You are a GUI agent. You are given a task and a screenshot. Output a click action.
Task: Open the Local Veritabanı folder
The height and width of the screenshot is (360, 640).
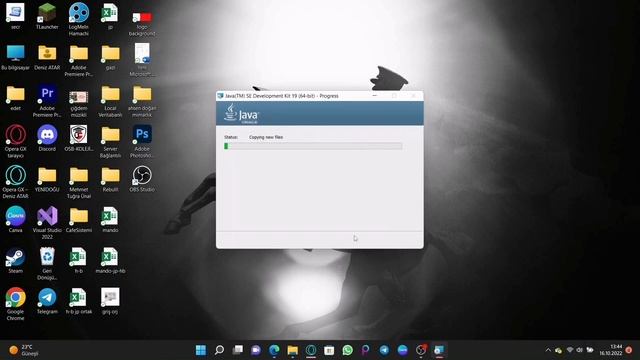110,101
